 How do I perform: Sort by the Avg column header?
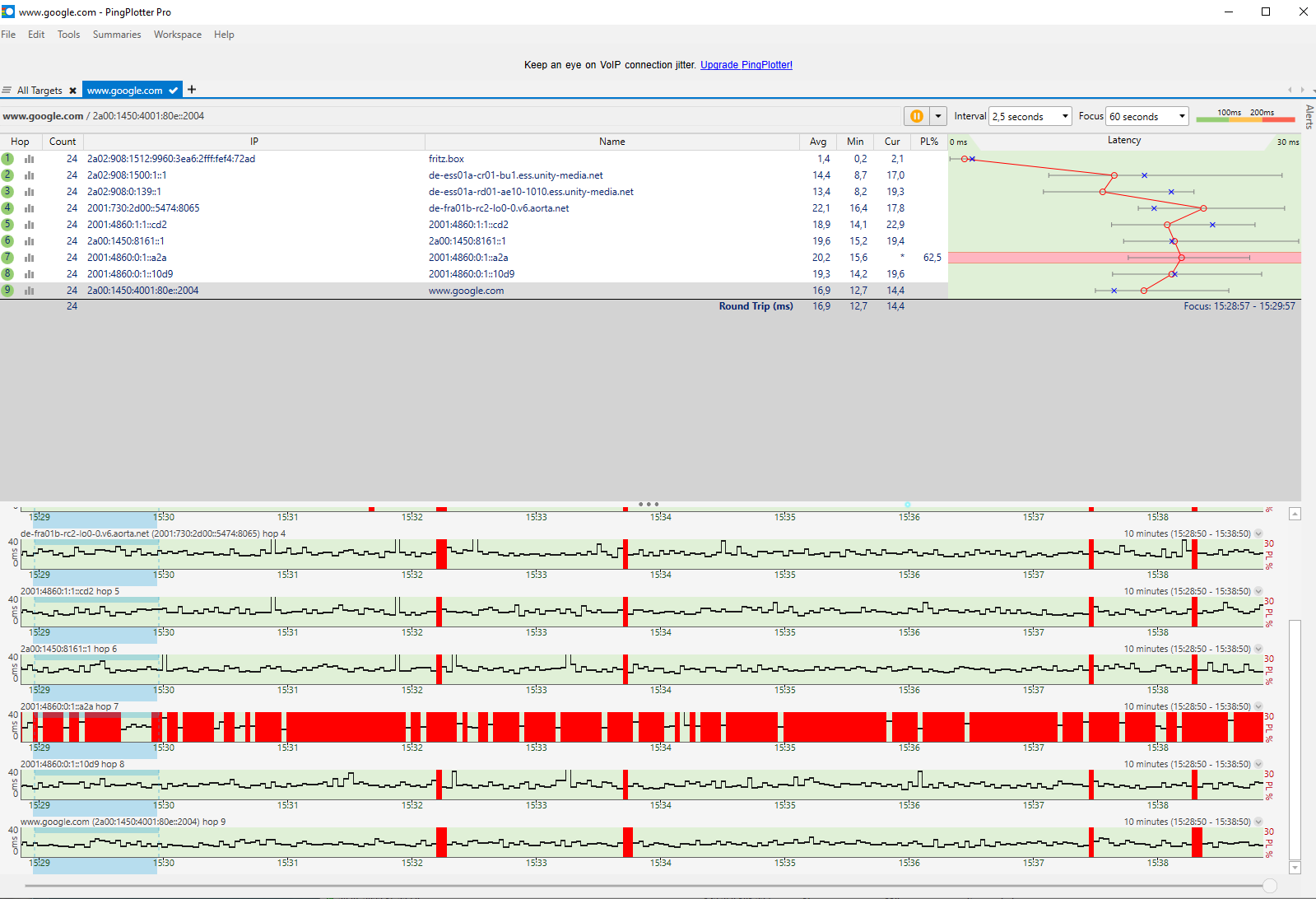click(x=818, y=142)
